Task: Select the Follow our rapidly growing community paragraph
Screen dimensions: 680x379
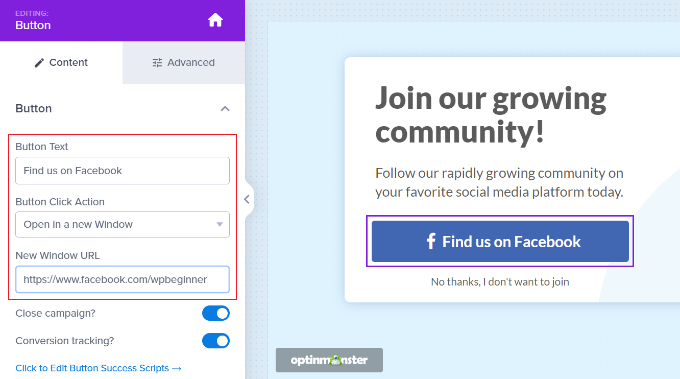Action: coord(499,183)
